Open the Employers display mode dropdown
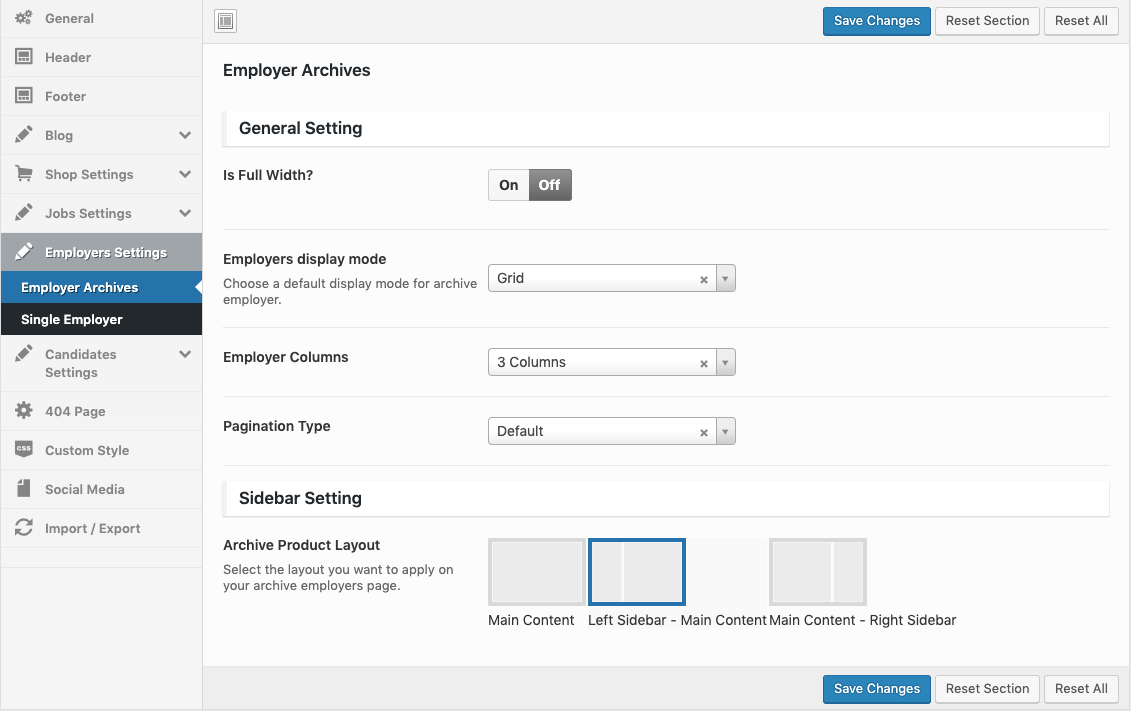The height and width of the screenshot is (711, 1131). point(611,279)
